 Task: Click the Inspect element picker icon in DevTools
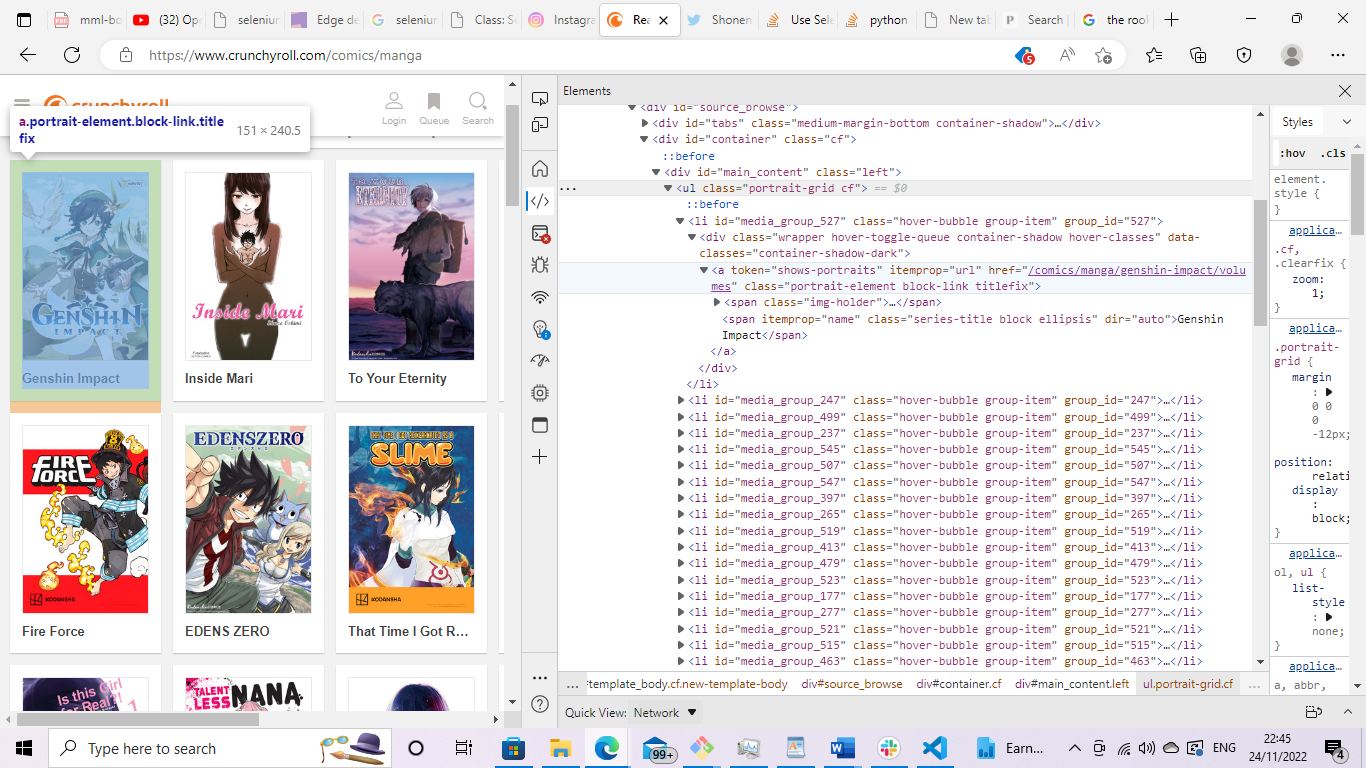[540, 98]
